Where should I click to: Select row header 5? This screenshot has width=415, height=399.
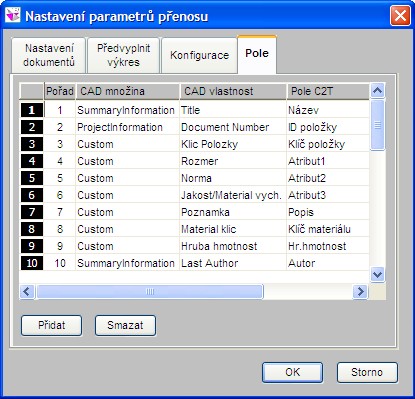point(32,178)
